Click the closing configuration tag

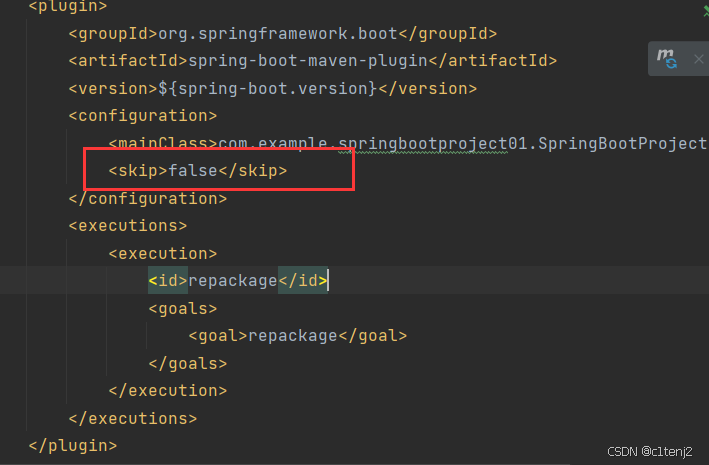(x=148, y=199)
